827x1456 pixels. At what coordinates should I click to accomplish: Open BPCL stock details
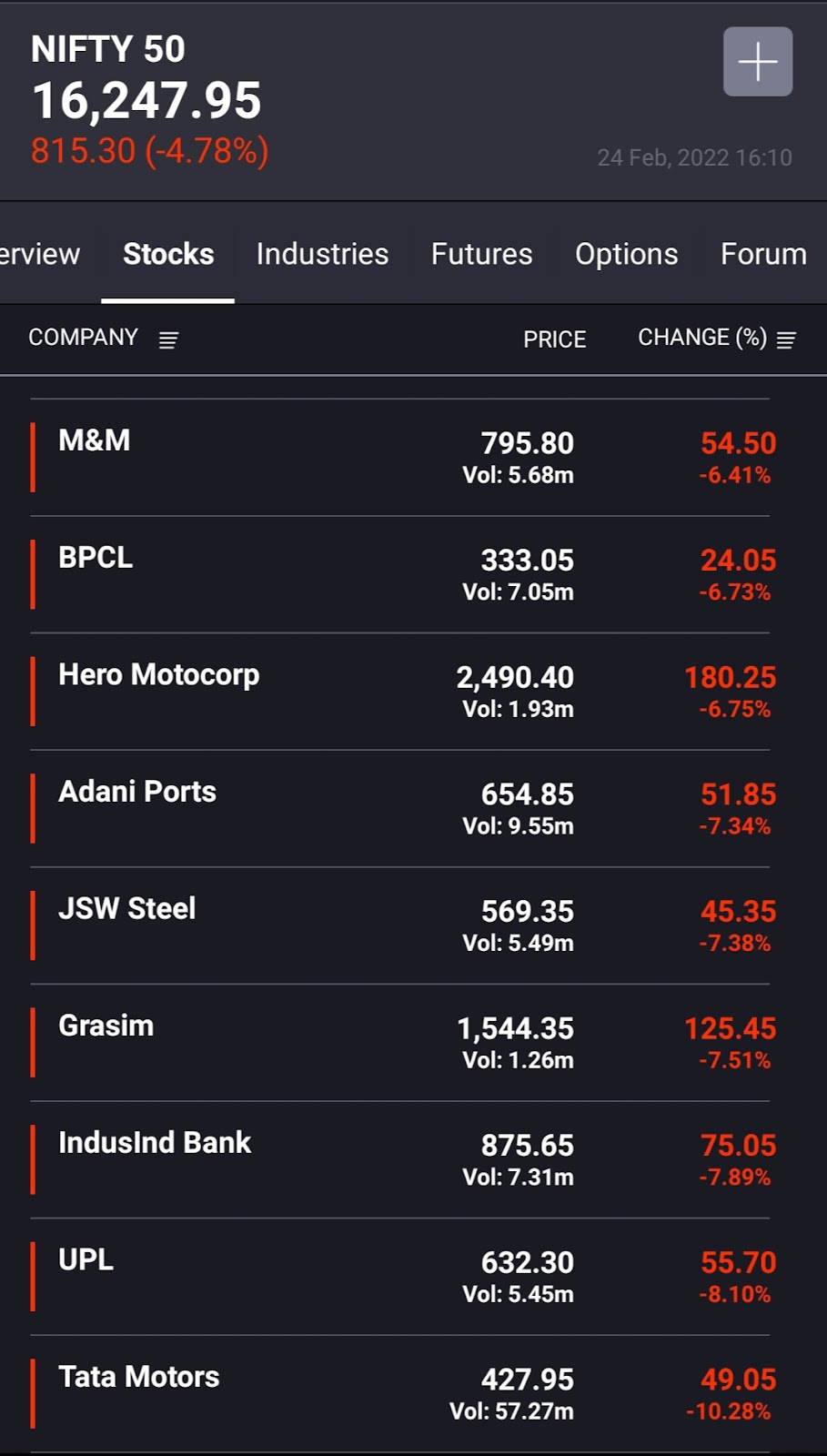(x=96, y=558)
